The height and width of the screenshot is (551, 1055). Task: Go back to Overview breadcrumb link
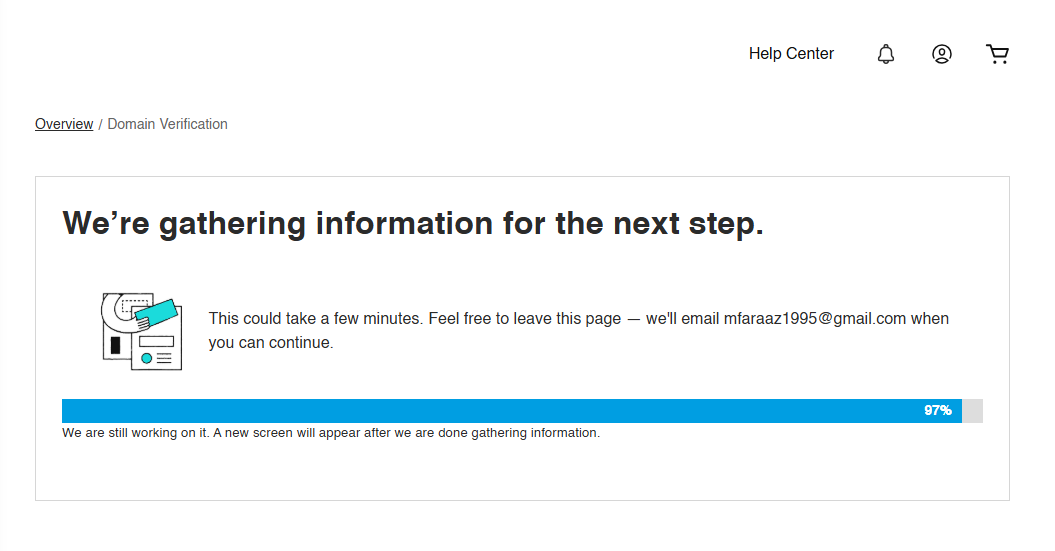(64, 124)
